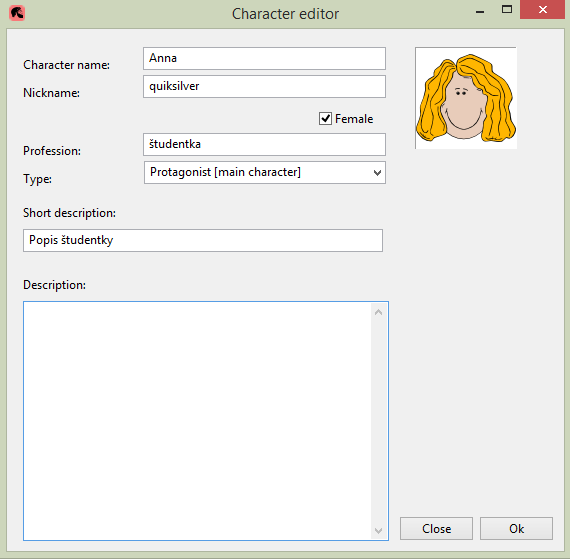Minimize the Character editor window
The image size is (570, 559).
tap(480, 12)
